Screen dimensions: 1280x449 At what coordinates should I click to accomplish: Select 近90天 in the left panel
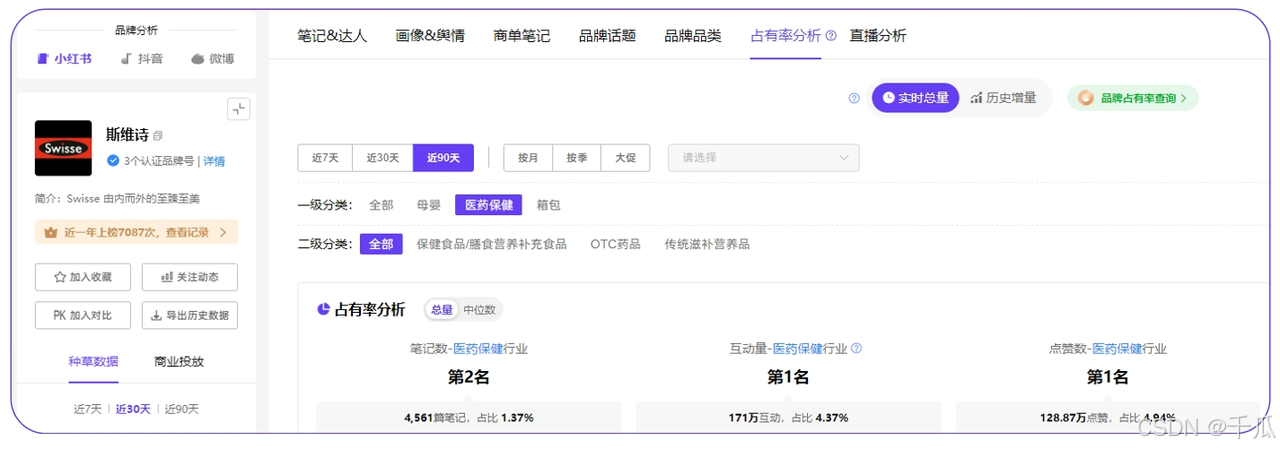coord(182,409)
